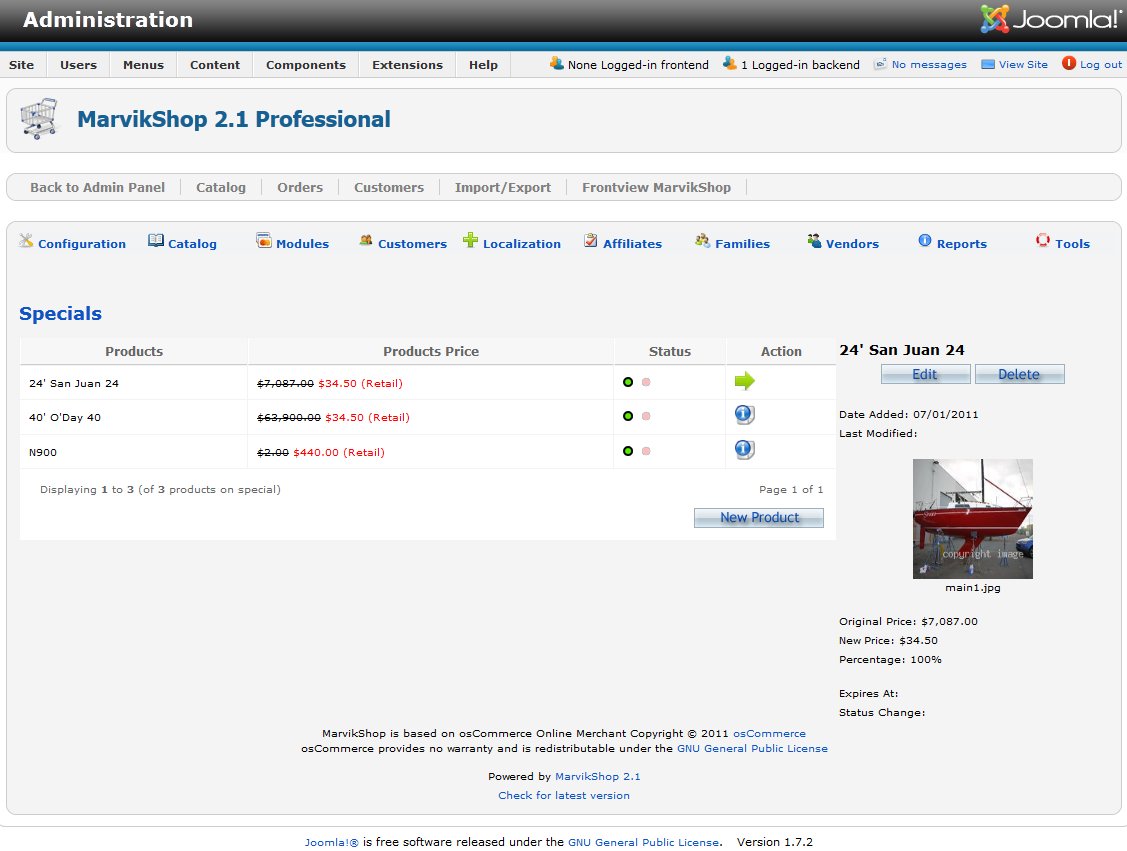Click green arrow for 24' San Juan 24
The image size is (1127, 851).
pos(745,381)
